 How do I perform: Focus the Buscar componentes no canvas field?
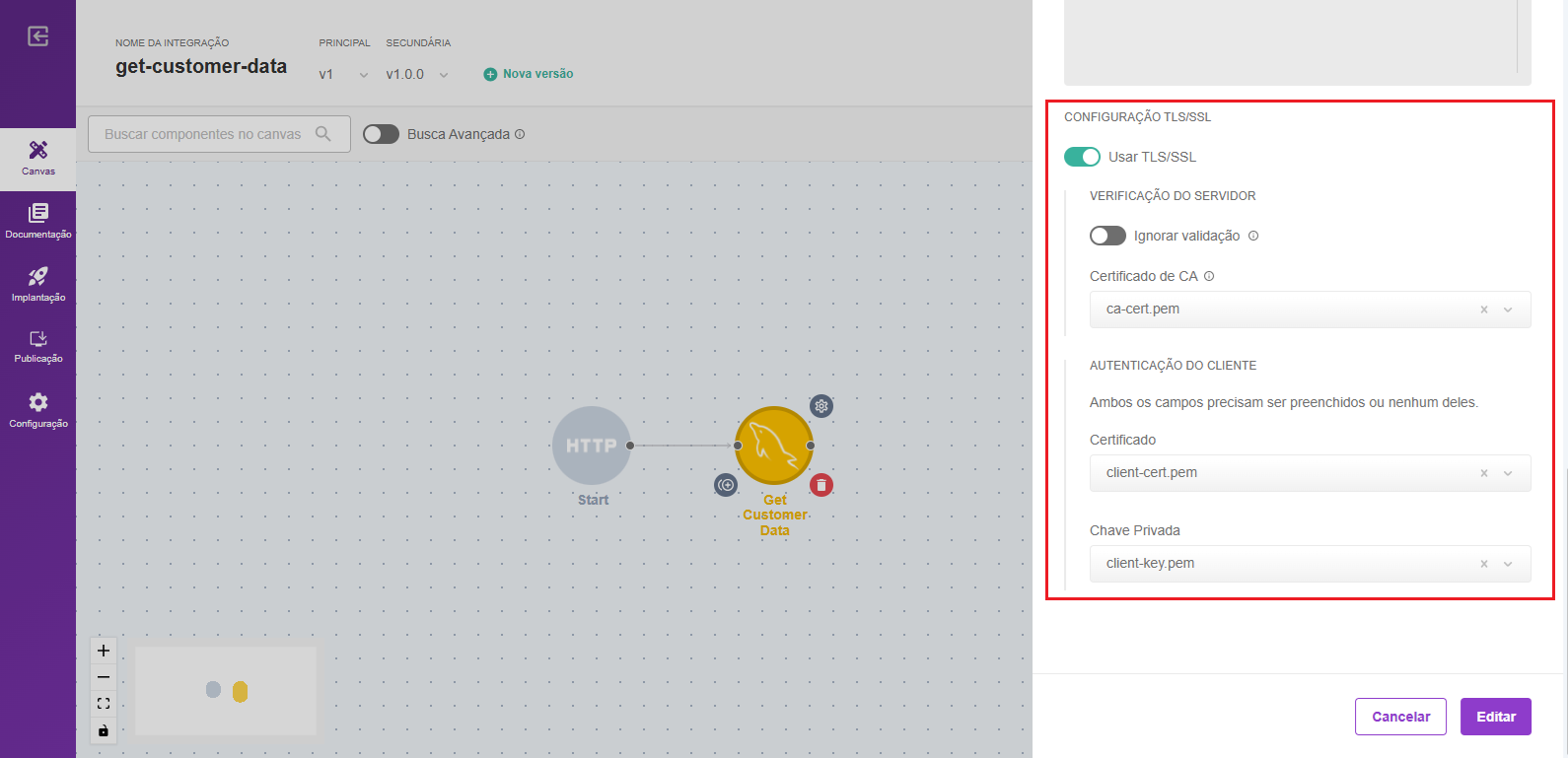coord(207,134)
